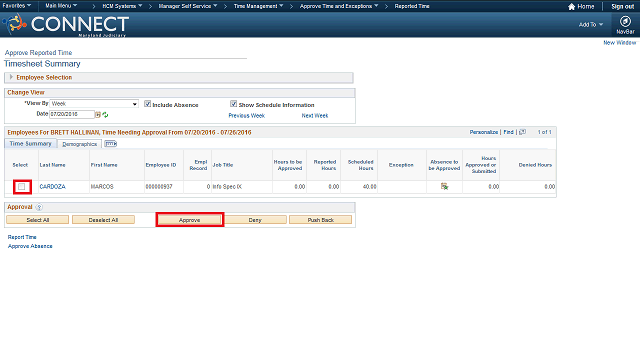Open the NavBar compass icon
The width and height of the screenshot is (640, 360).
[x=625, y=21]
